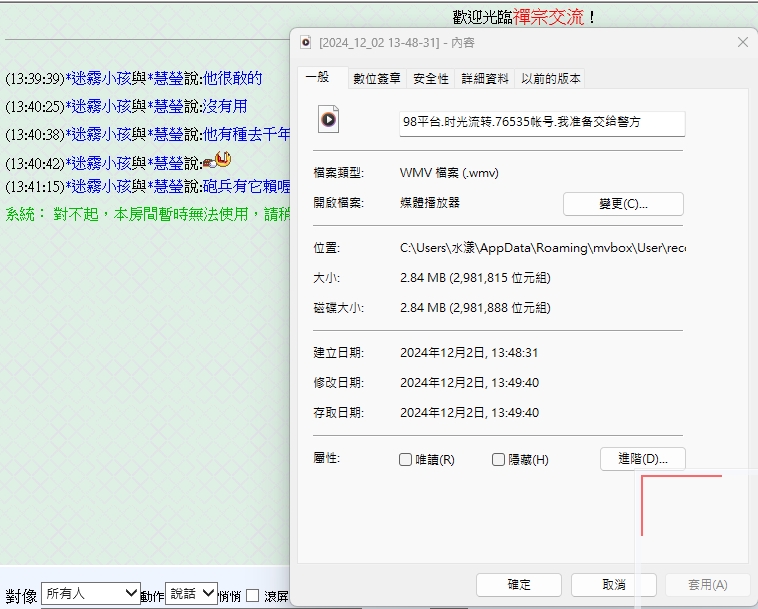Viewport: 758px width, 609px height.
Task: Click the 13:40:38 chat message line
Action: (147, 134)
